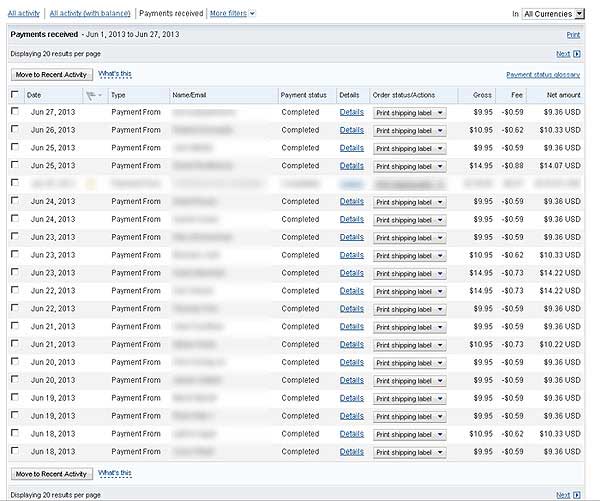Screen dimensions: 600x501
Task: Open the More filters menu
Action: coord(227,14)
